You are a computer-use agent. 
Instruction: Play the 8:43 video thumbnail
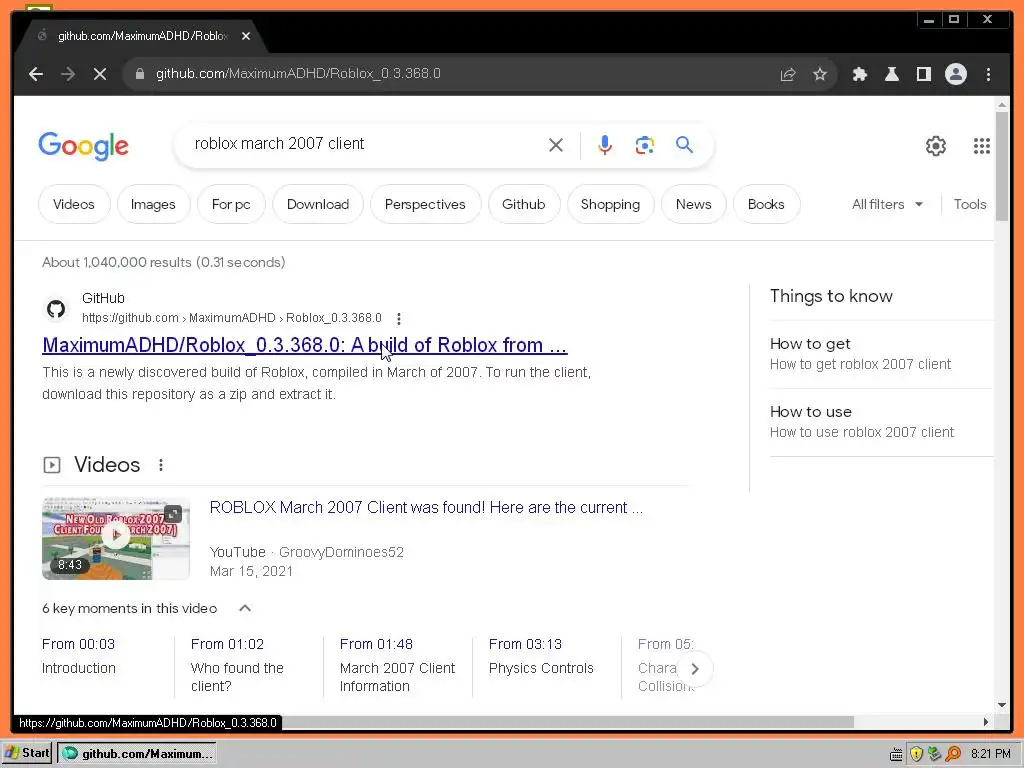(116, 538)
